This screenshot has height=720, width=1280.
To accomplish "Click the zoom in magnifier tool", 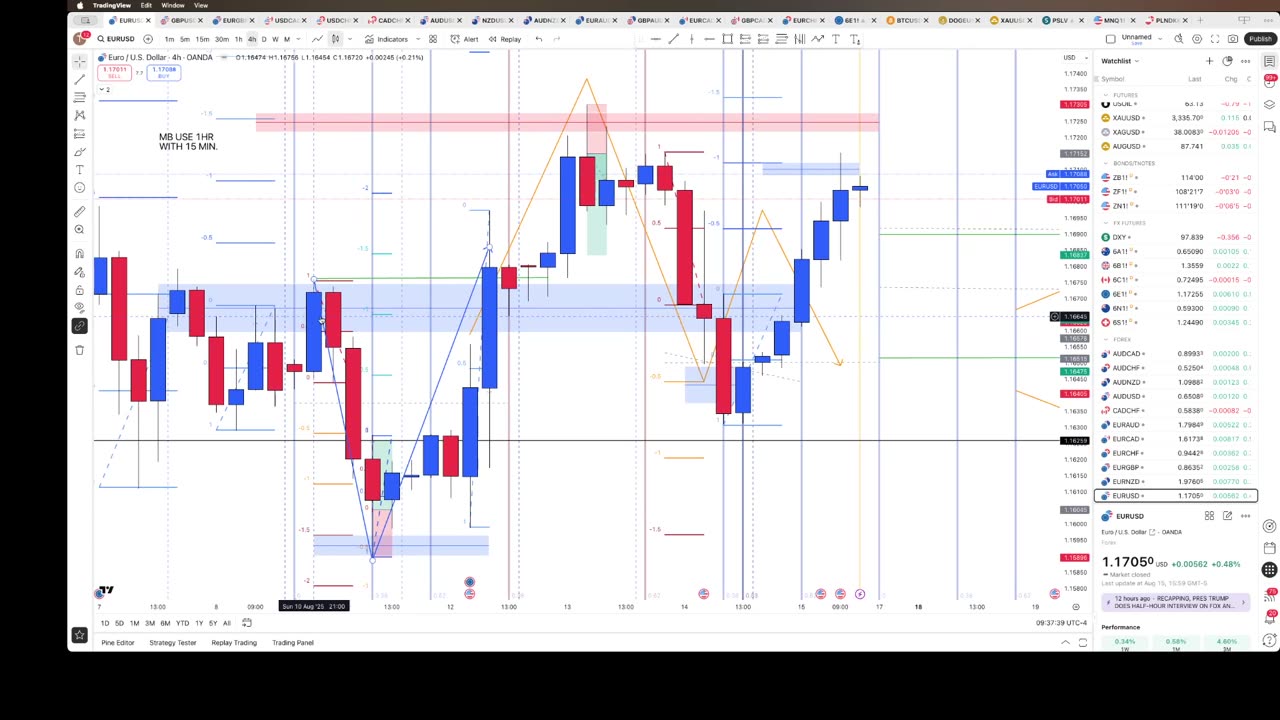I will [79, 229].
